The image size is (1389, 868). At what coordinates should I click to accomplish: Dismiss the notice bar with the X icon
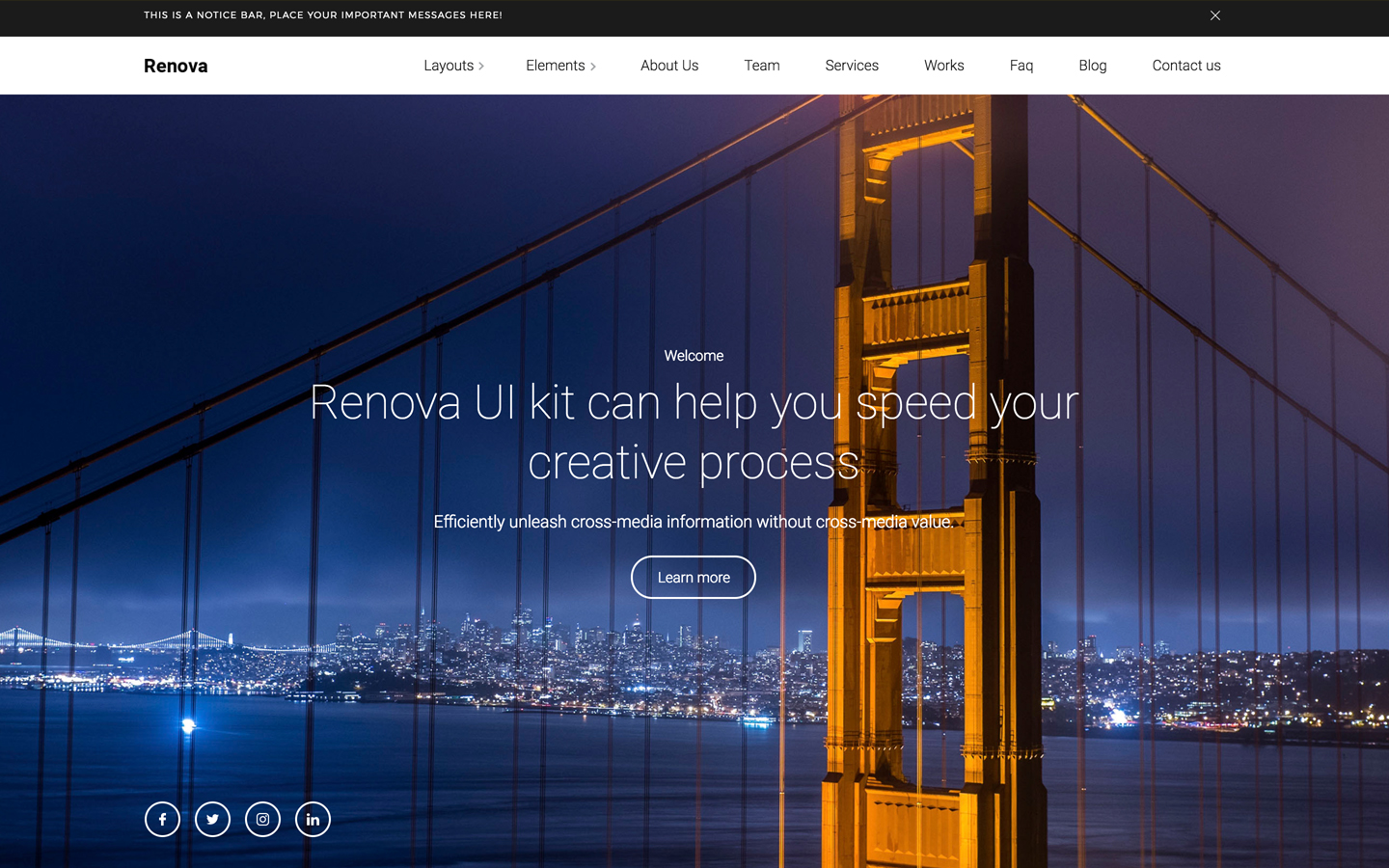point(1215,15)
